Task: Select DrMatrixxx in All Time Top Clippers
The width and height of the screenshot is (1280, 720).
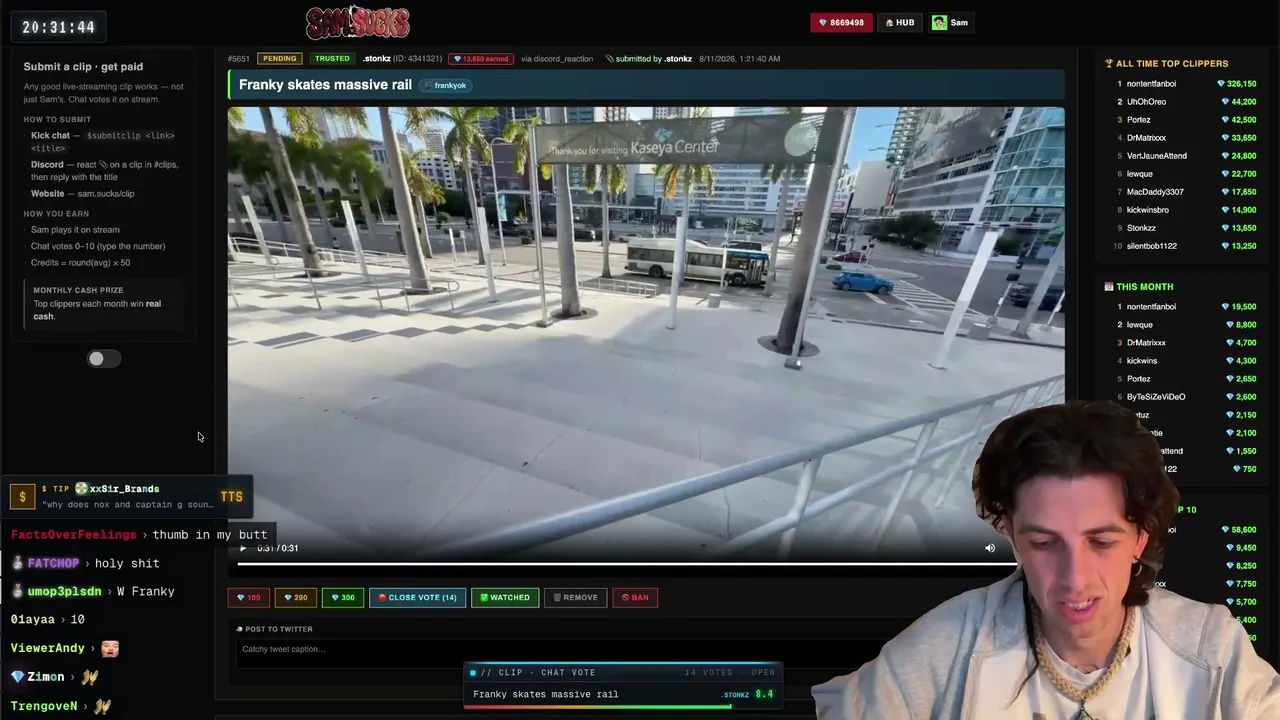Action: pos(1146,138)
